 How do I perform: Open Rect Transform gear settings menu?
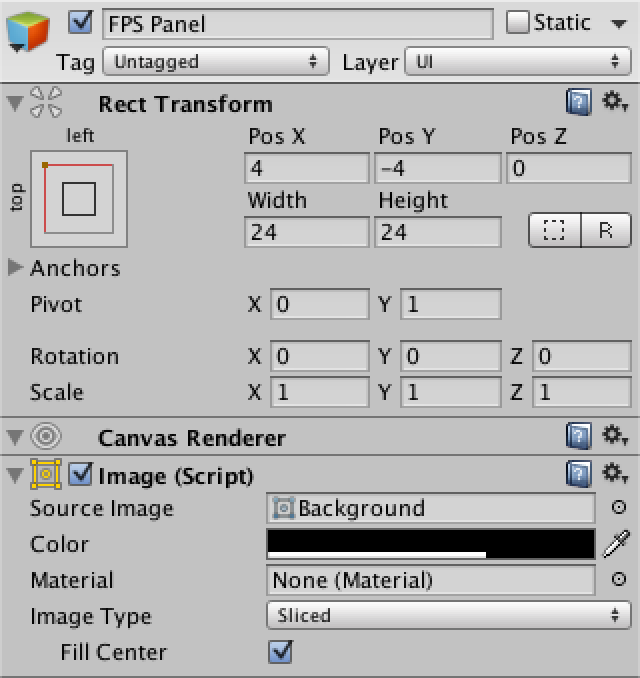click(x=614, y=102)
